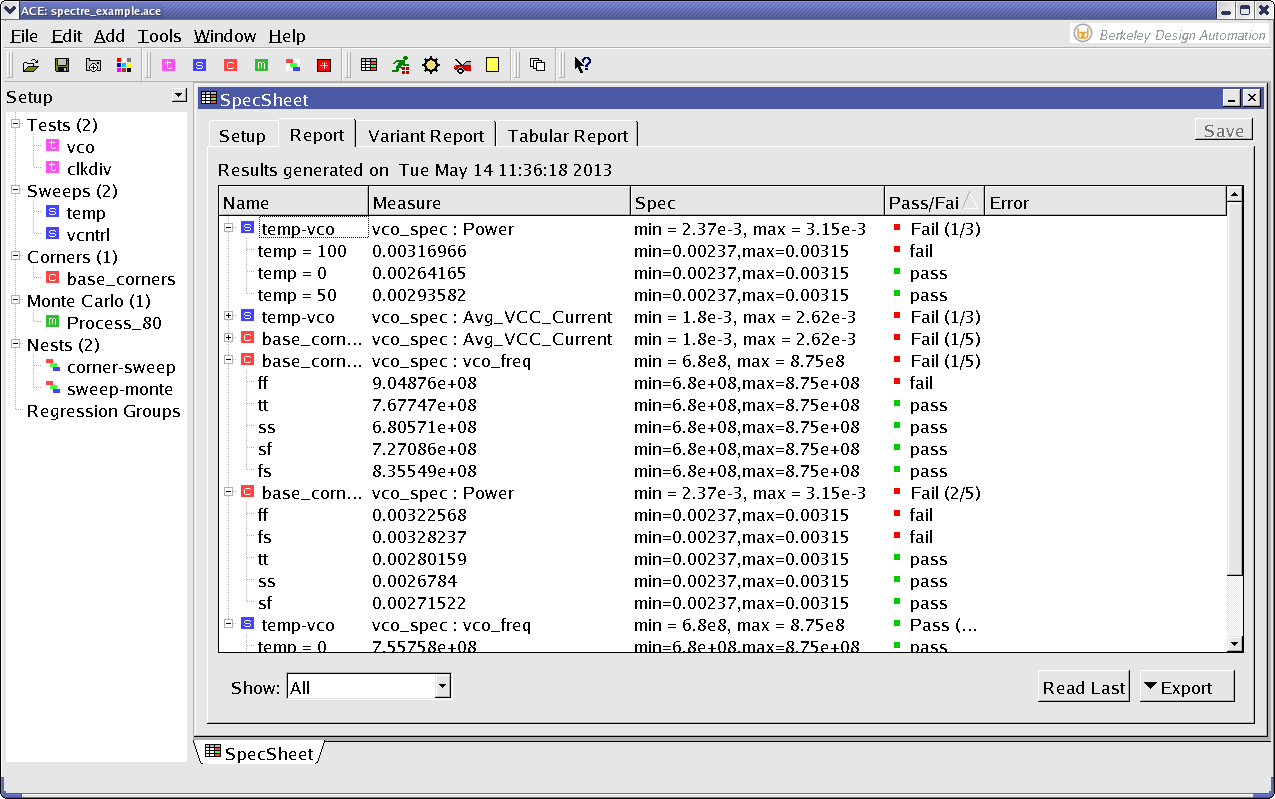Image resolution: width=1275 pixels, height=799 pixels.
Task: Sort by the Pass/Fail column header
Action: click(x=925, y=203)
